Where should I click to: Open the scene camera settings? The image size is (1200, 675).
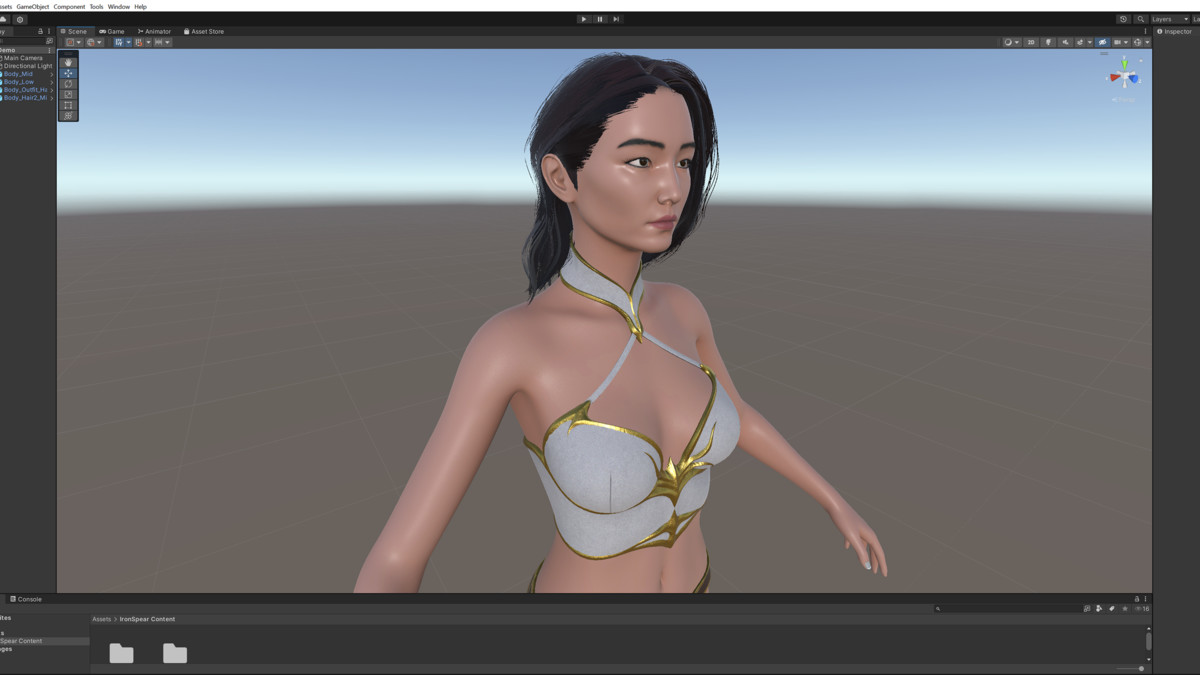click(x=1117, y=42)
